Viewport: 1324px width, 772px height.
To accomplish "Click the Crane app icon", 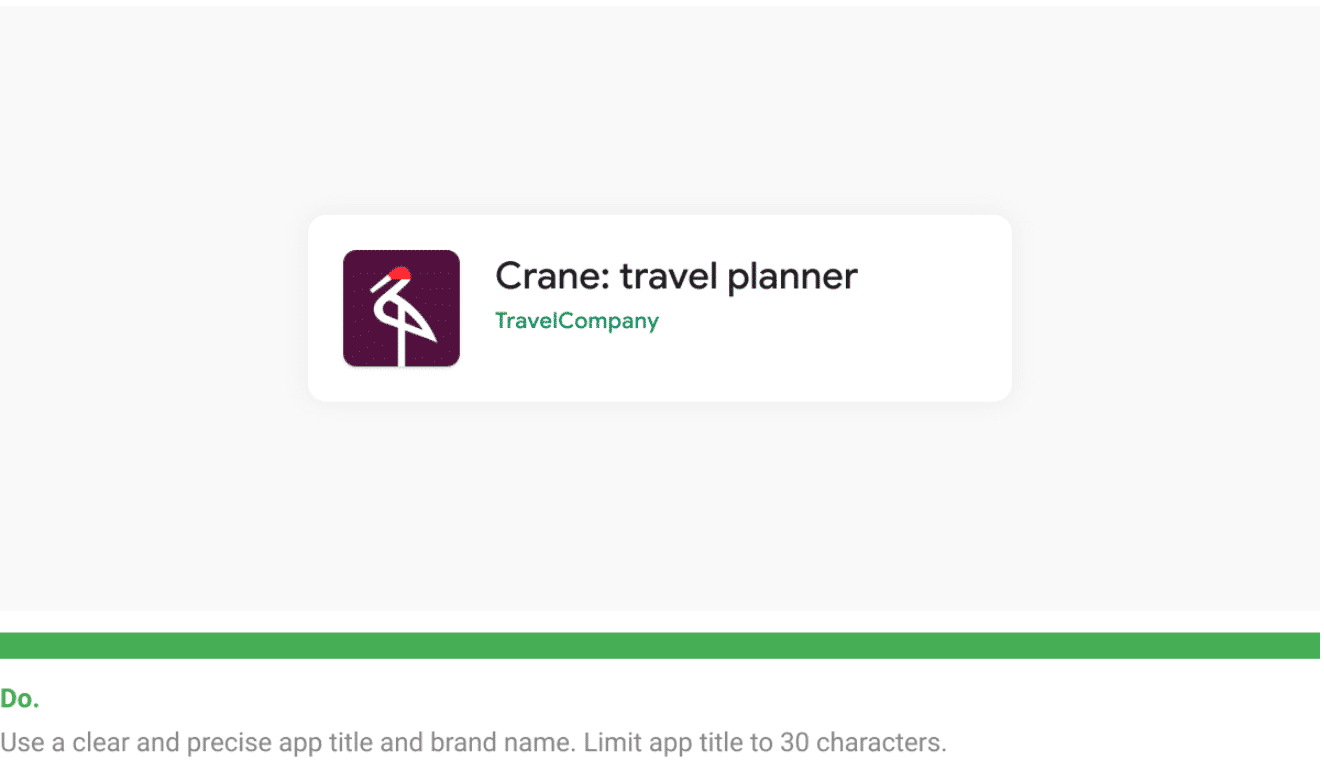I will (401, 308).
